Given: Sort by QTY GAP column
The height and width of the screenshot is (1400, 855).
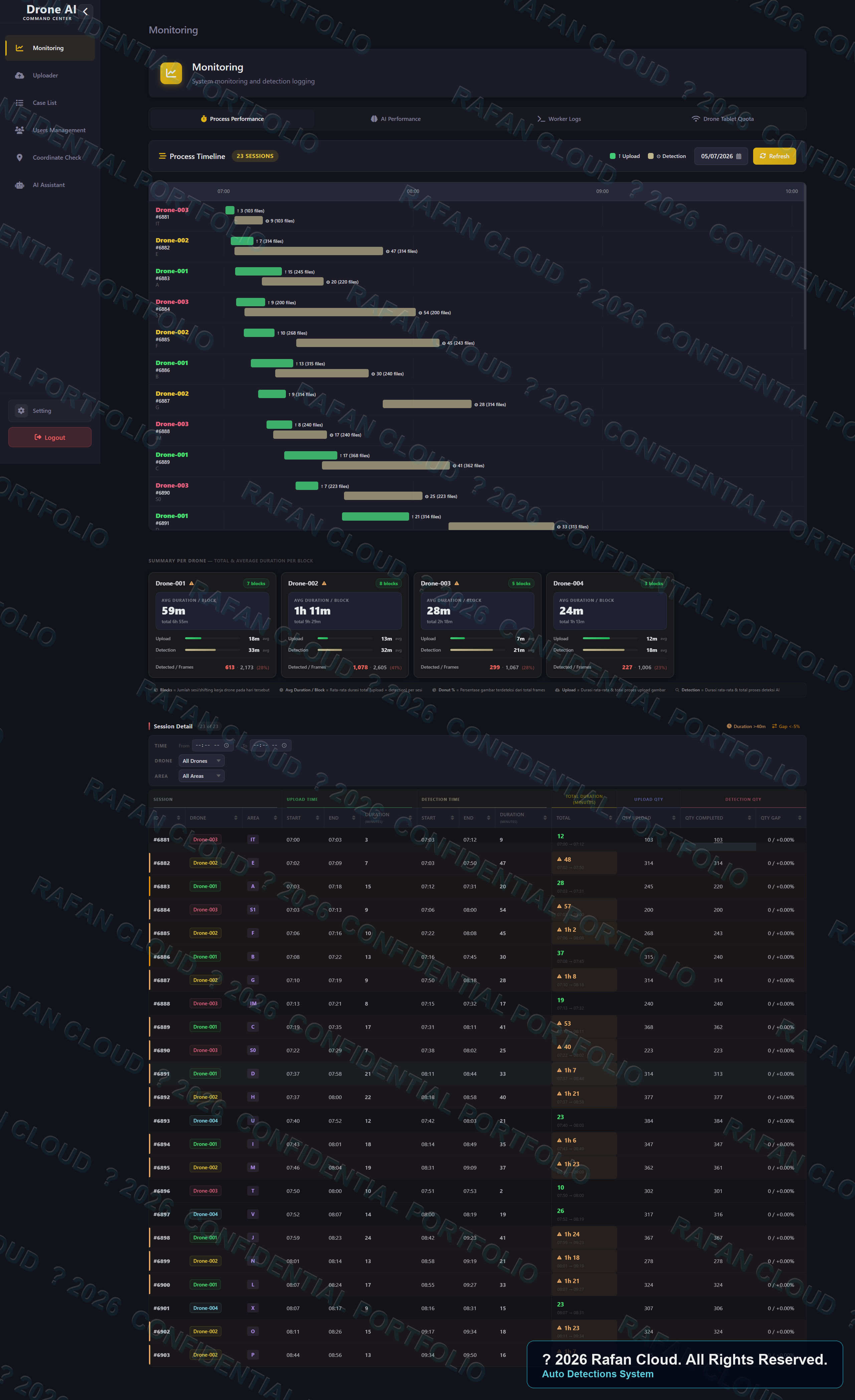Looking at the screenshot, I should [781, 818].
